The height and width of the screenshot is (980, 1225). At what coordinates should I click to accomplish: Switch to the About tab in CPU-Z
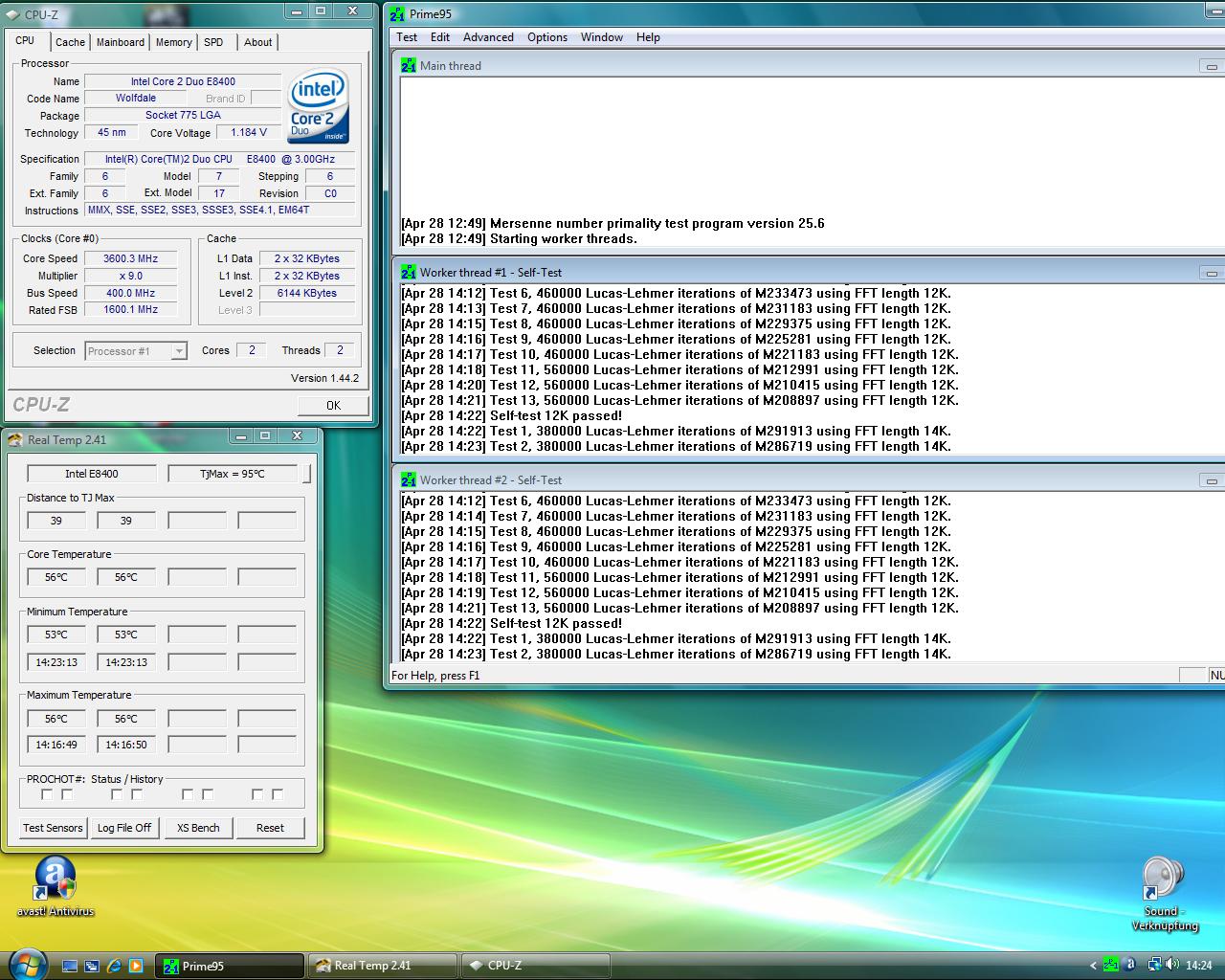coord(257,42)
